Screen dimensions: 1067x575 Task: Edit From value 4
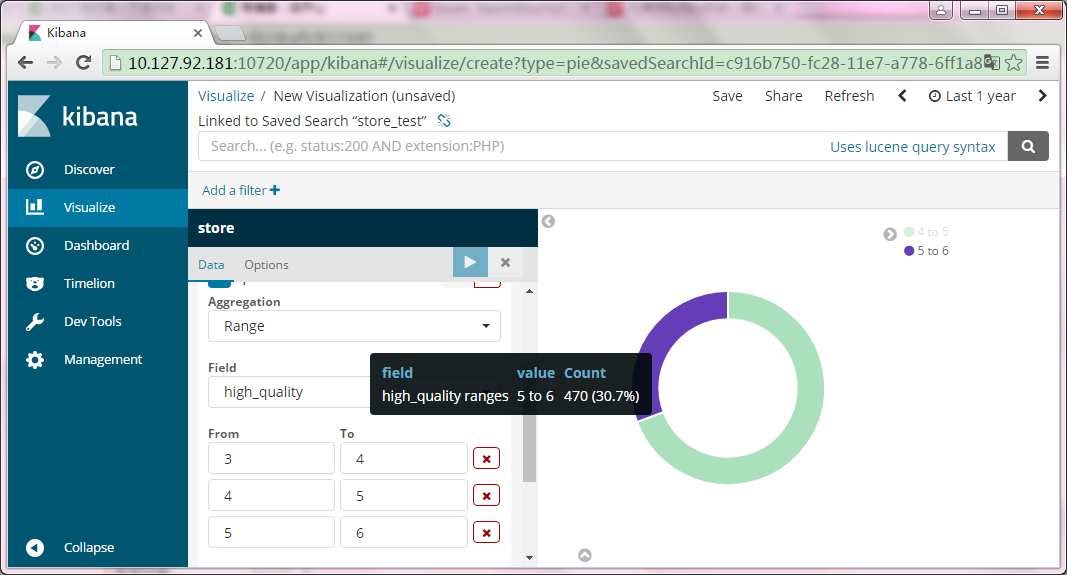click(271, 495)
